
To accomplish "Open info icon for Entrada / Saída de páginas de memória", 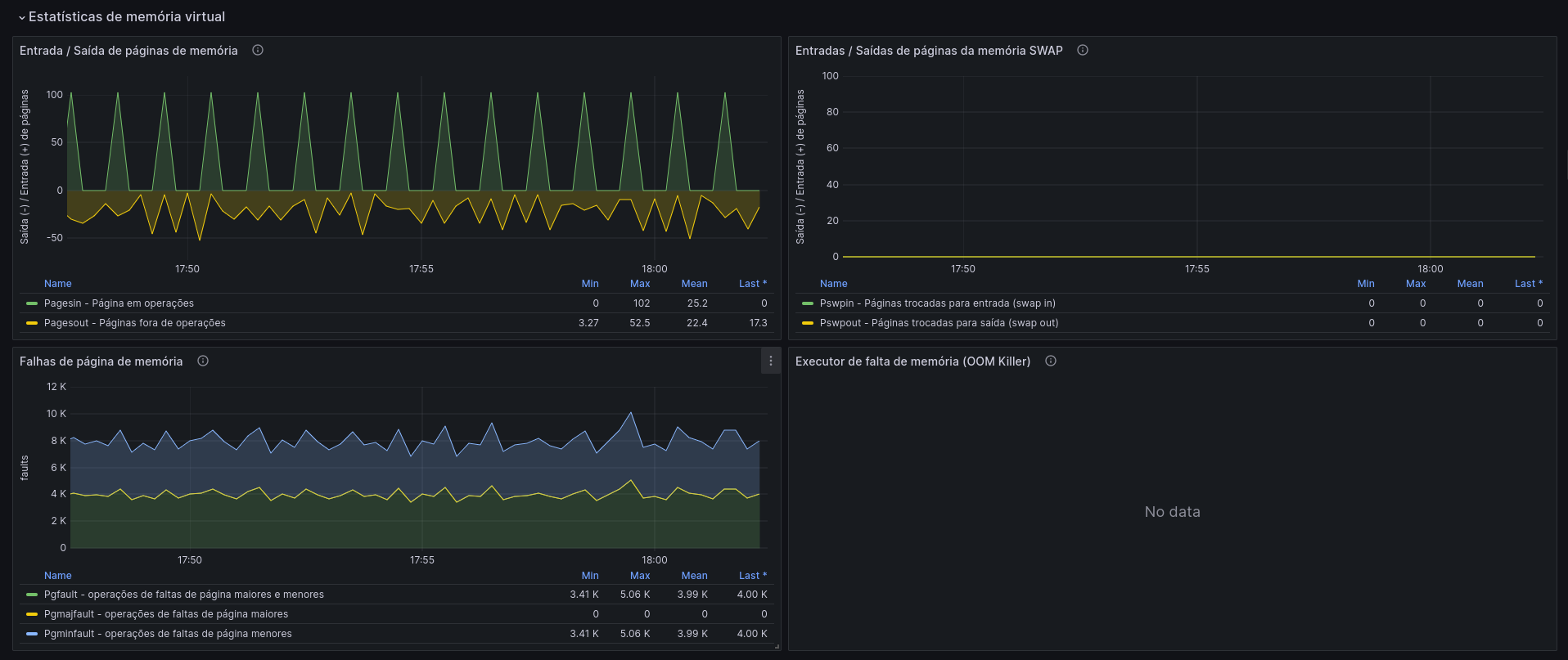I will click(258, 50).
